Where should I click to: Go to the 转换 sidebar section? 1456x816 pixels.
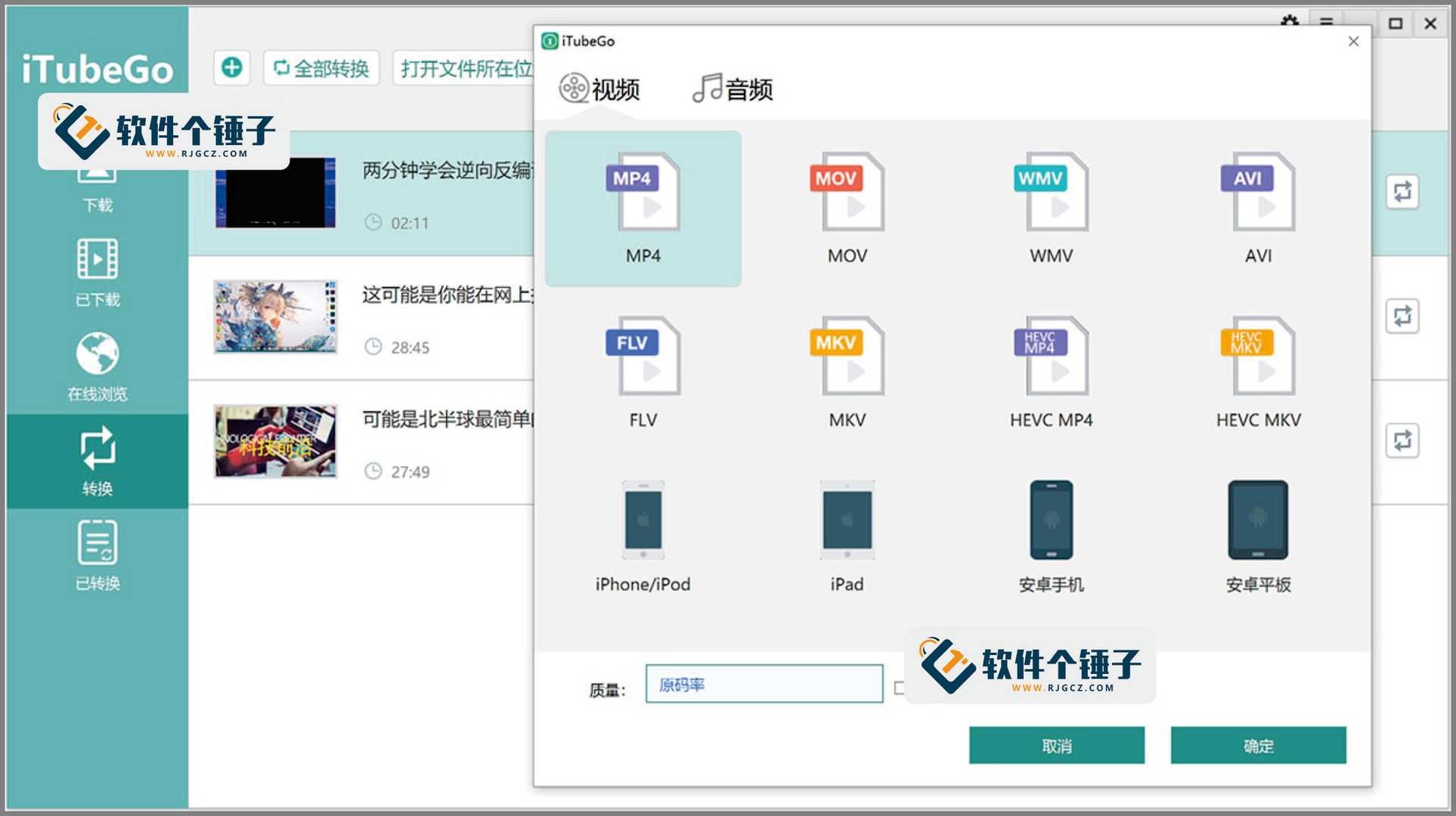98,461
